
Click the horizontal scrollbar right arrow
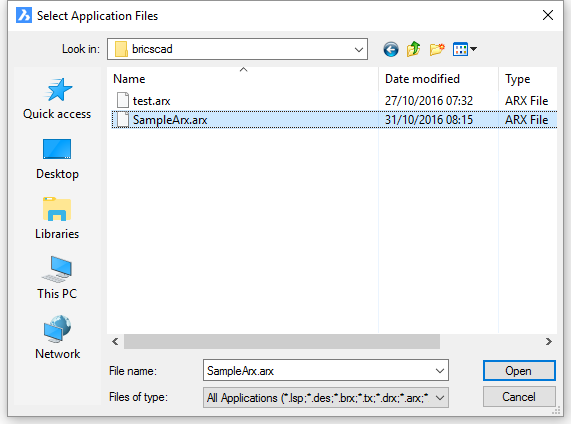(549, 341)
